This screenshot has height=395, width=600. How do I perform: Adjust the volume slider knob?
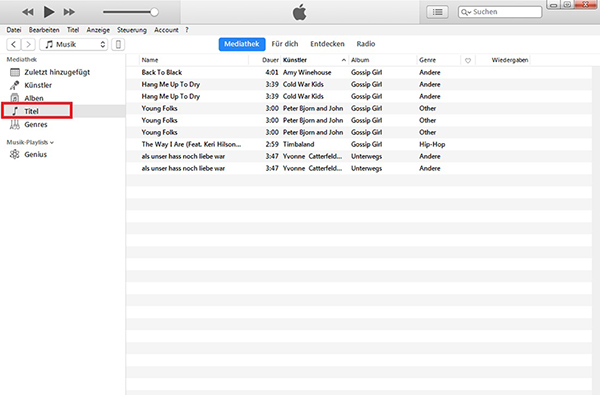[x=154, y=12]
